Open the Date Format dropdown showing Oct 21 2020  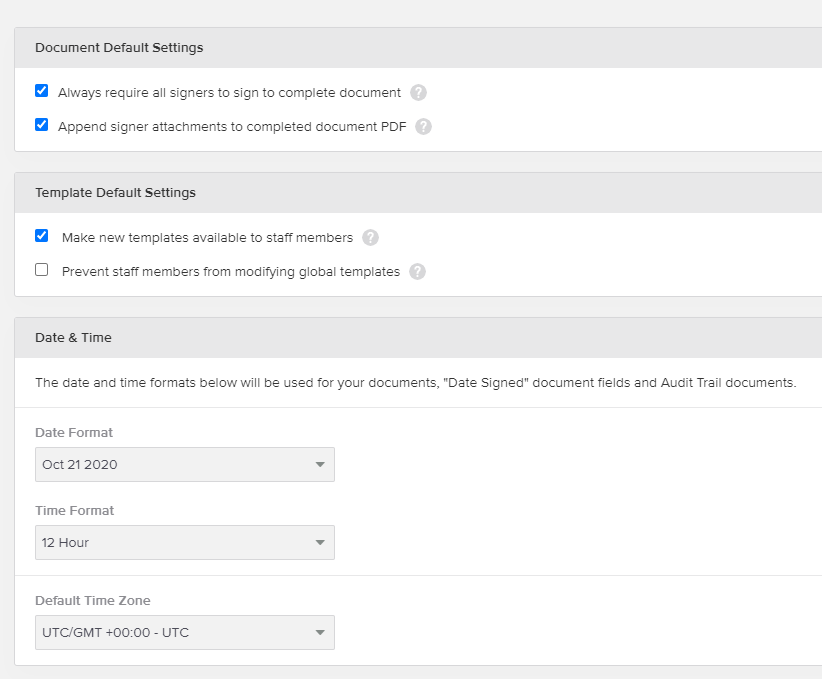(x=184, y=465)
